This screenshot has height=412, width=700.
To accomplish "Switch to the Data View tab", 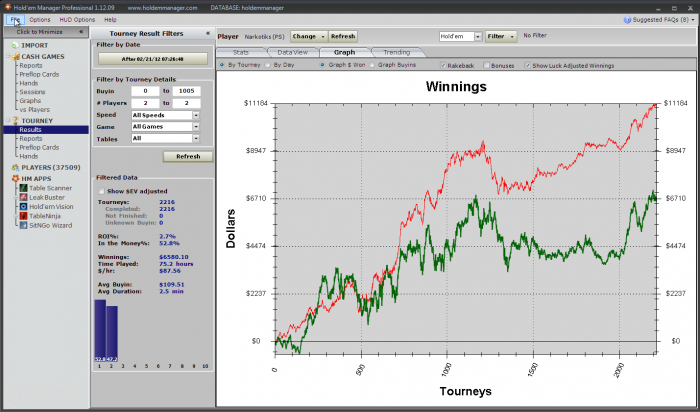I will [292, 53].
